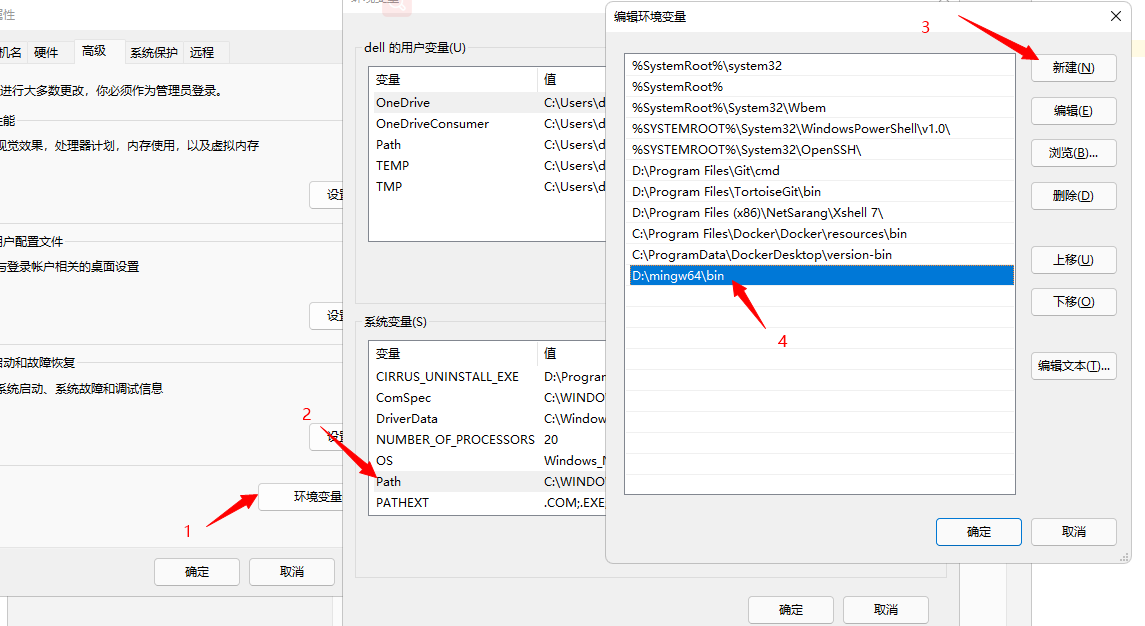Close the 编辑环境变量 dialog with X
The width and height of the screenshot is (1145, 626).
tap(1115, 16)
